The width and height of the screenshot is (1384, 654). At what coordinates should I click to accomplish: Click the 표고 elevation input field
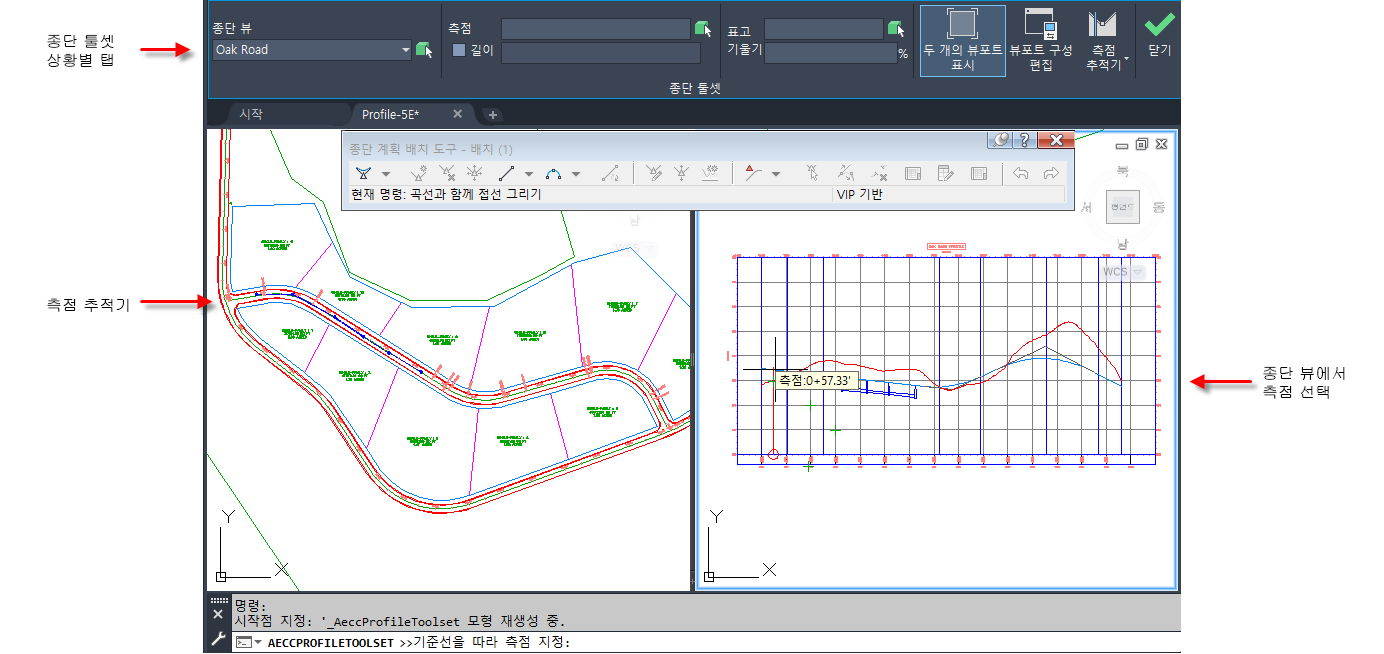824,29
